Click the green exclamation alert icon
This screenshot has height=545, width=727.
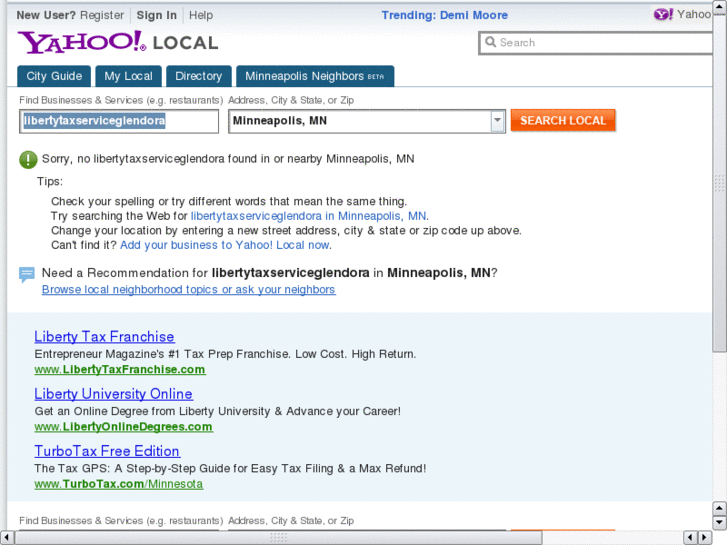tap(28, 160)
